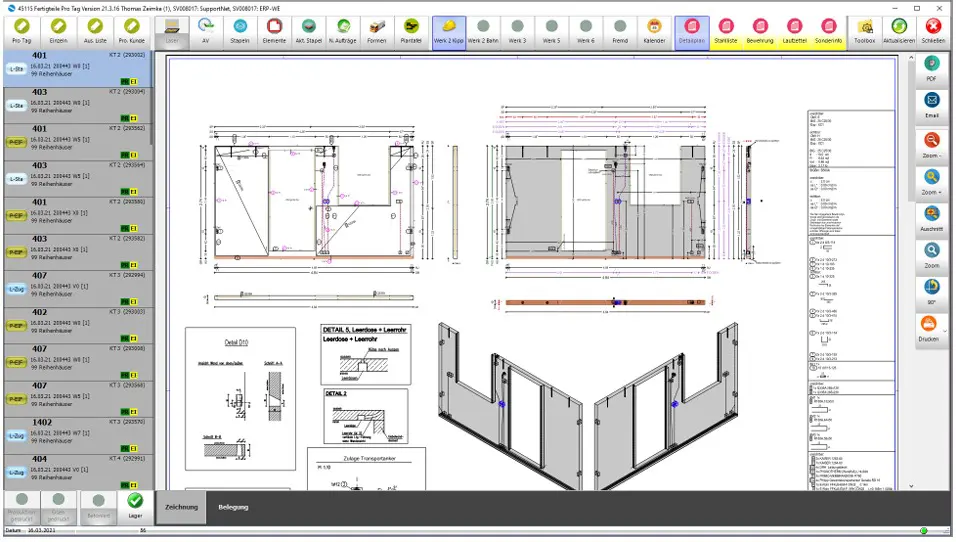Click the green status indicator in status bar
The width and height of the screenshot is (956, 542).
(x=923, y=530)
